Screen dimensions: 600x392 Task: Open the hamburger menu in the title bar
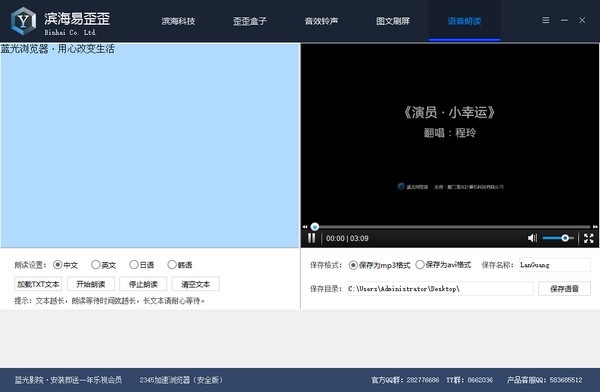(x=546, y=20)
